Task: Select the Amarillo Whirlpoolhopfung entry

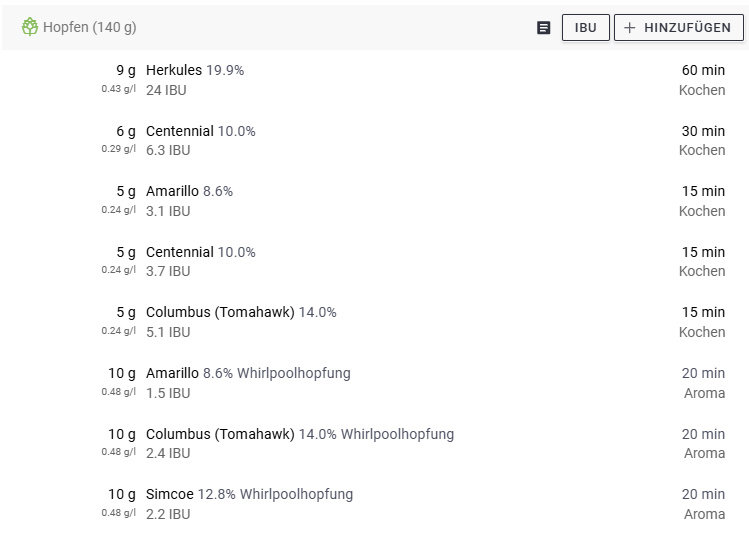Action: 248,373
